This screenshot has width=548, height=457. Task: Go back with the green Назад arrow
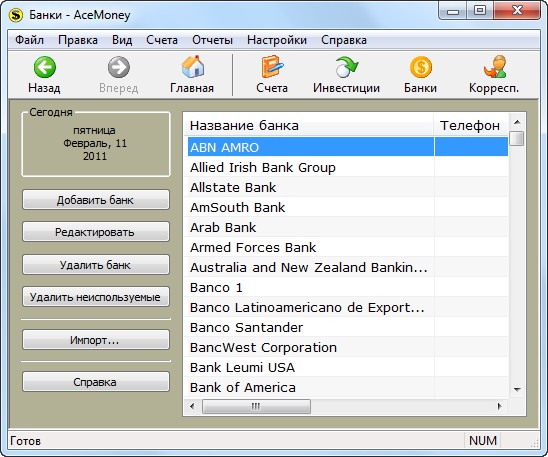click(44, 67)
